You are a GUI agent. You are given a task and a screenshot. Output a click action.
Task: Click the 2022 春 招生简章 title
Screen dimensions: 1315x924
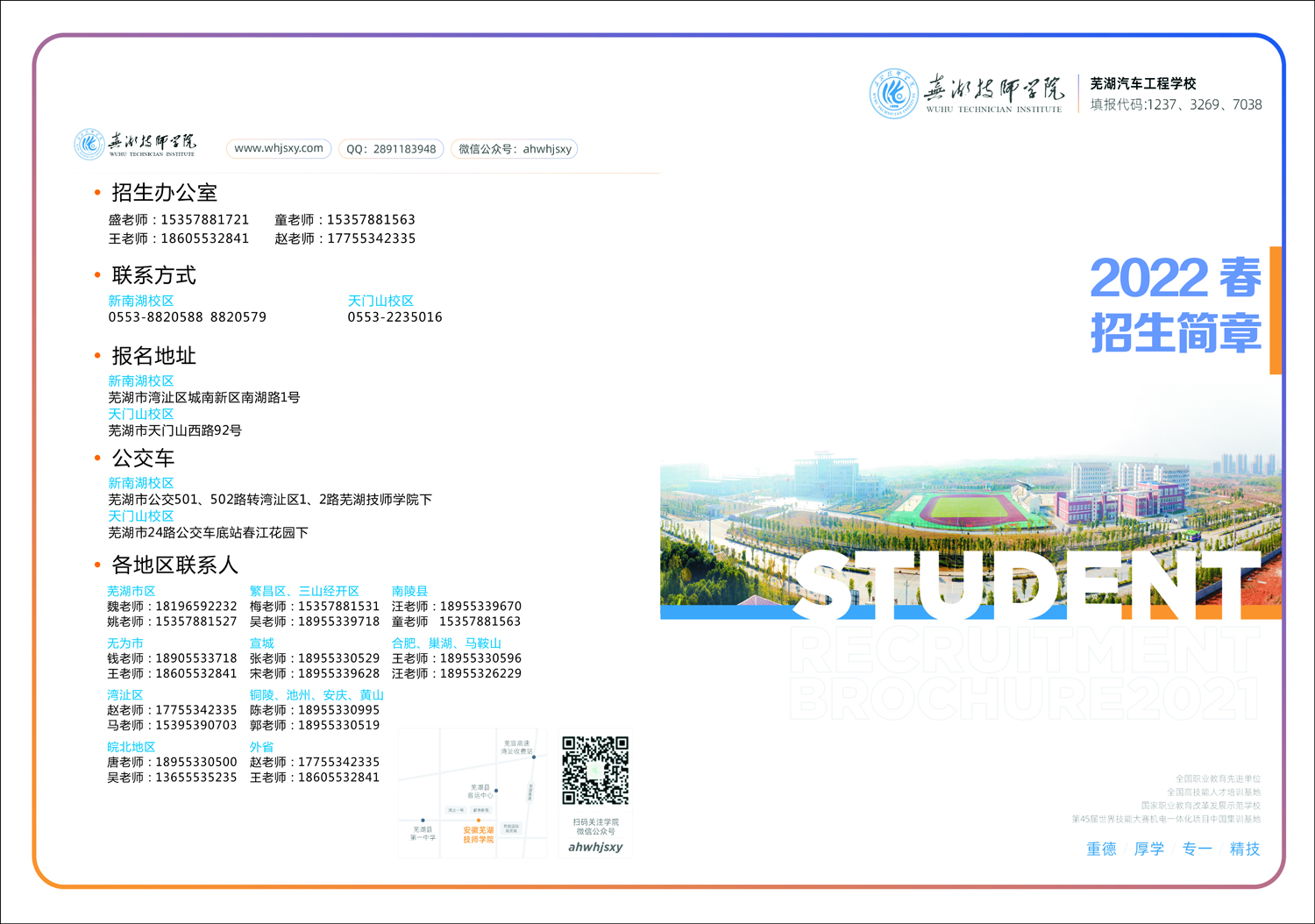coord(1176,305)
